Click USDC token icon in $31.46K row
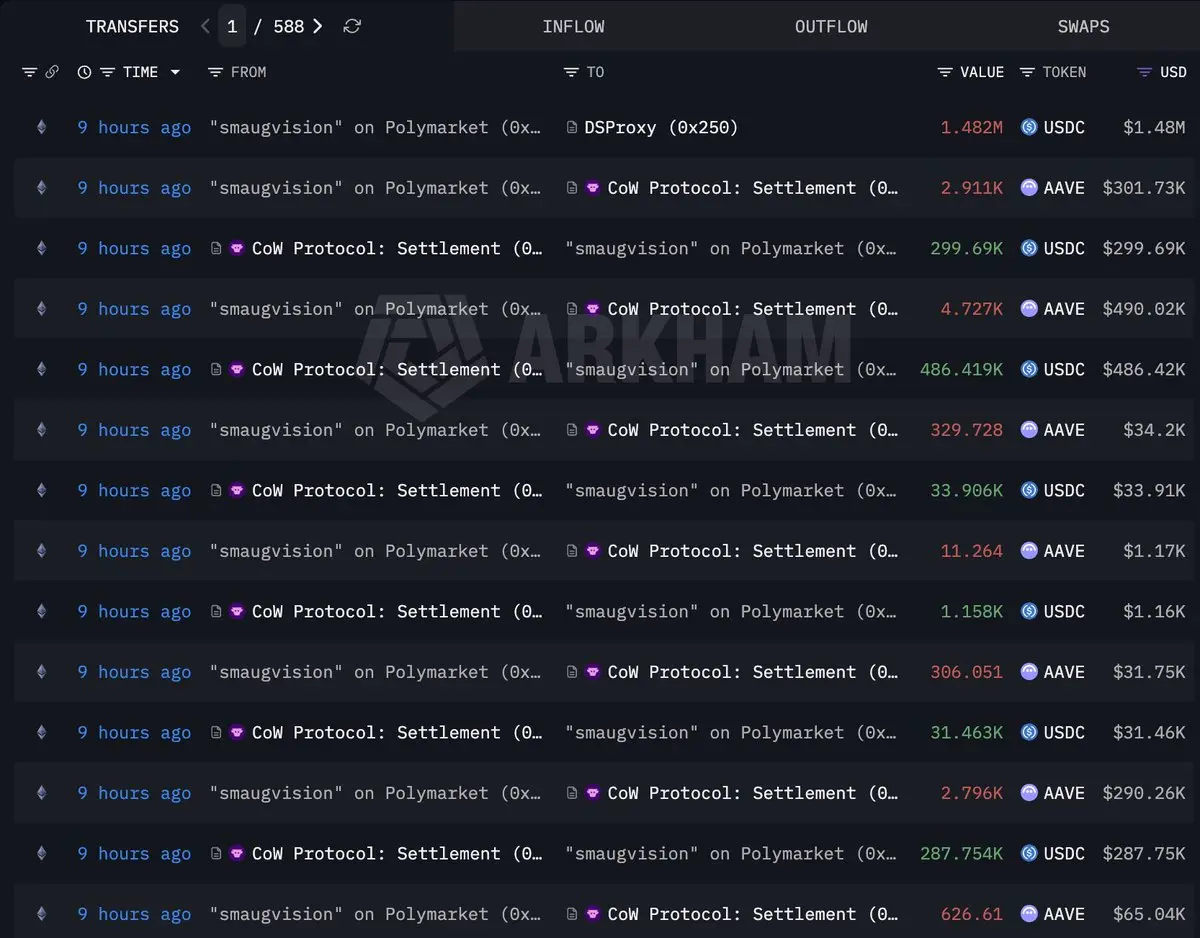 [x=1029, y=732]
